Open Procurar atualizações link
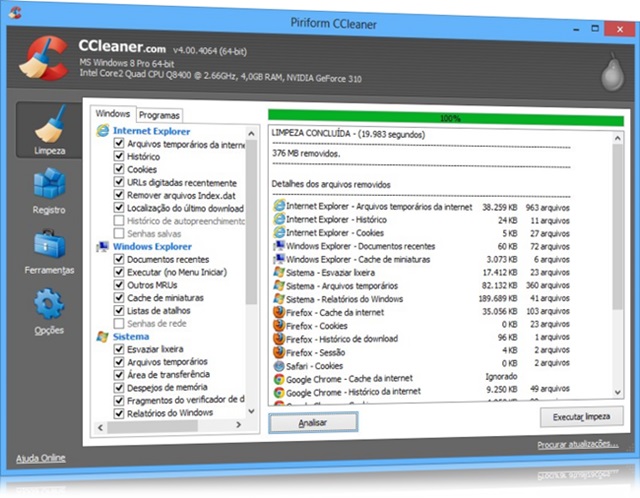Viewport: 640px width, 498px height. pos(578,444)
